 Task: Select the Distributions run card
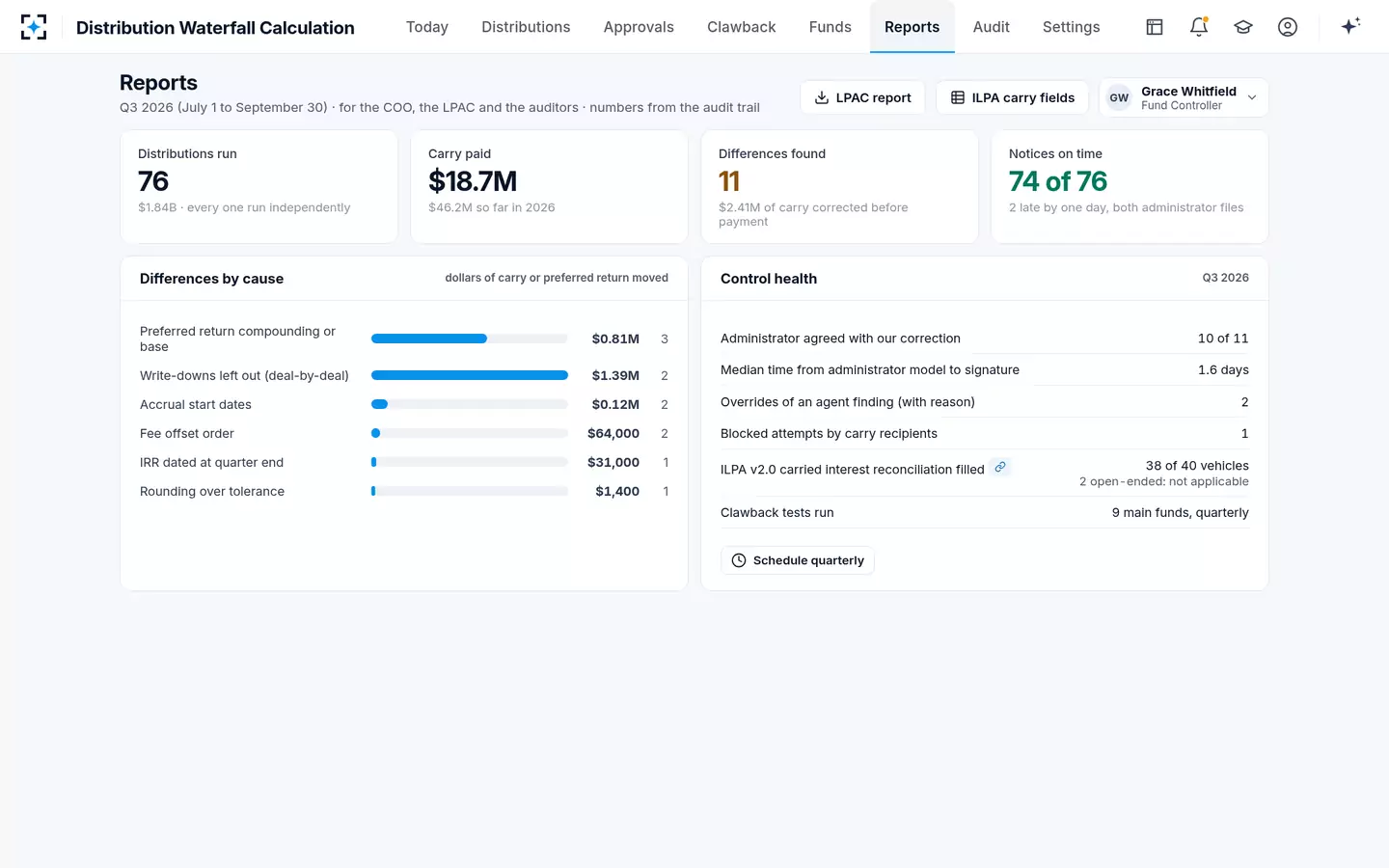(259, 187)
